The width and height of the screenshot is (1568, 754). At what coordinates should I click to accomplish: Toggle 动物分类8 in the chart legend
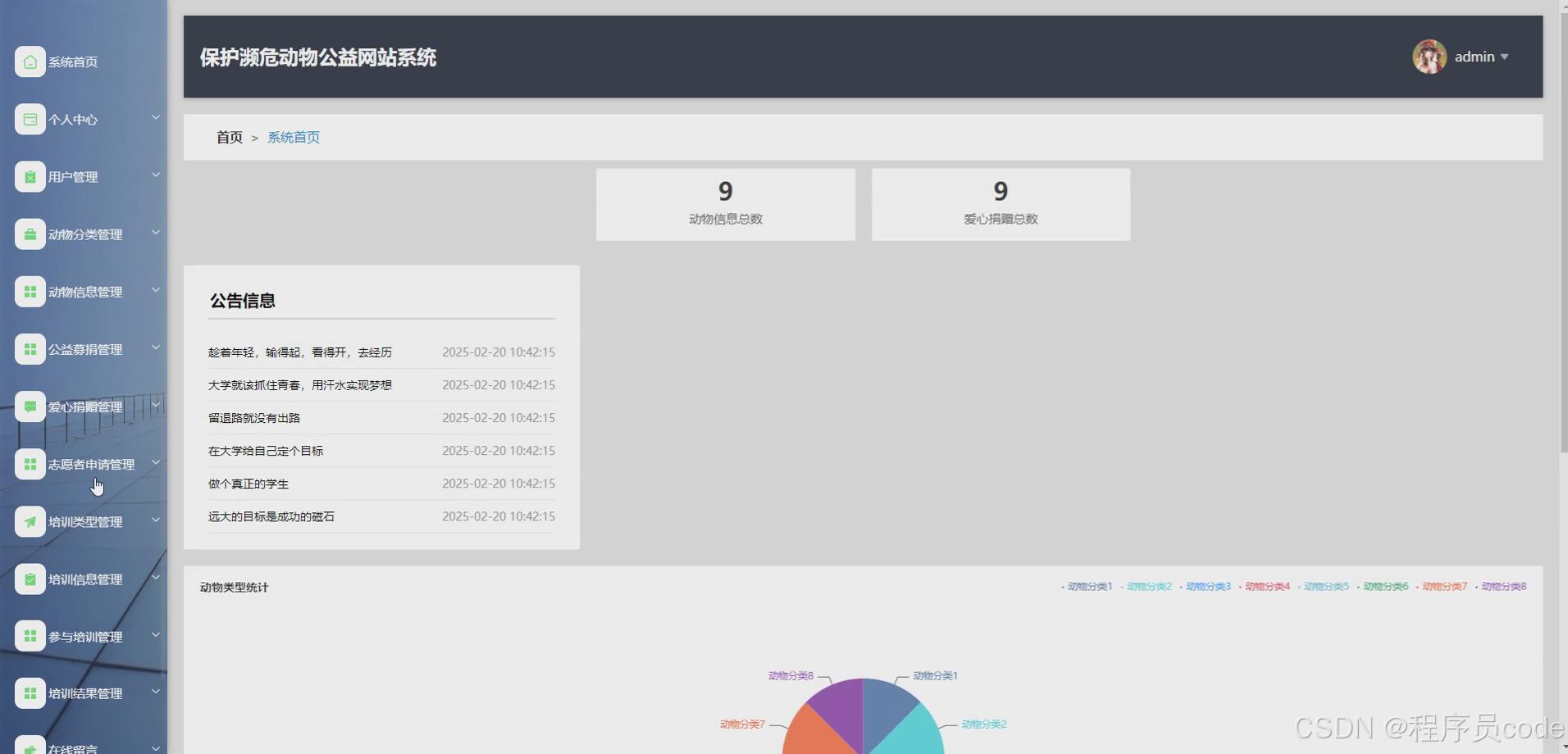coord(1500,587)
